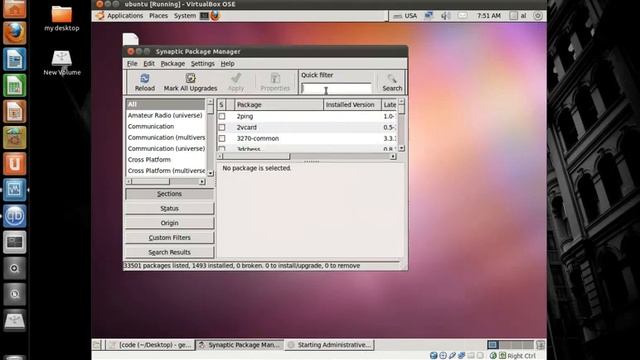Viewport: 640px width, 360px height.
Task: Click the Custom Filters button
Action: (169, 238)
